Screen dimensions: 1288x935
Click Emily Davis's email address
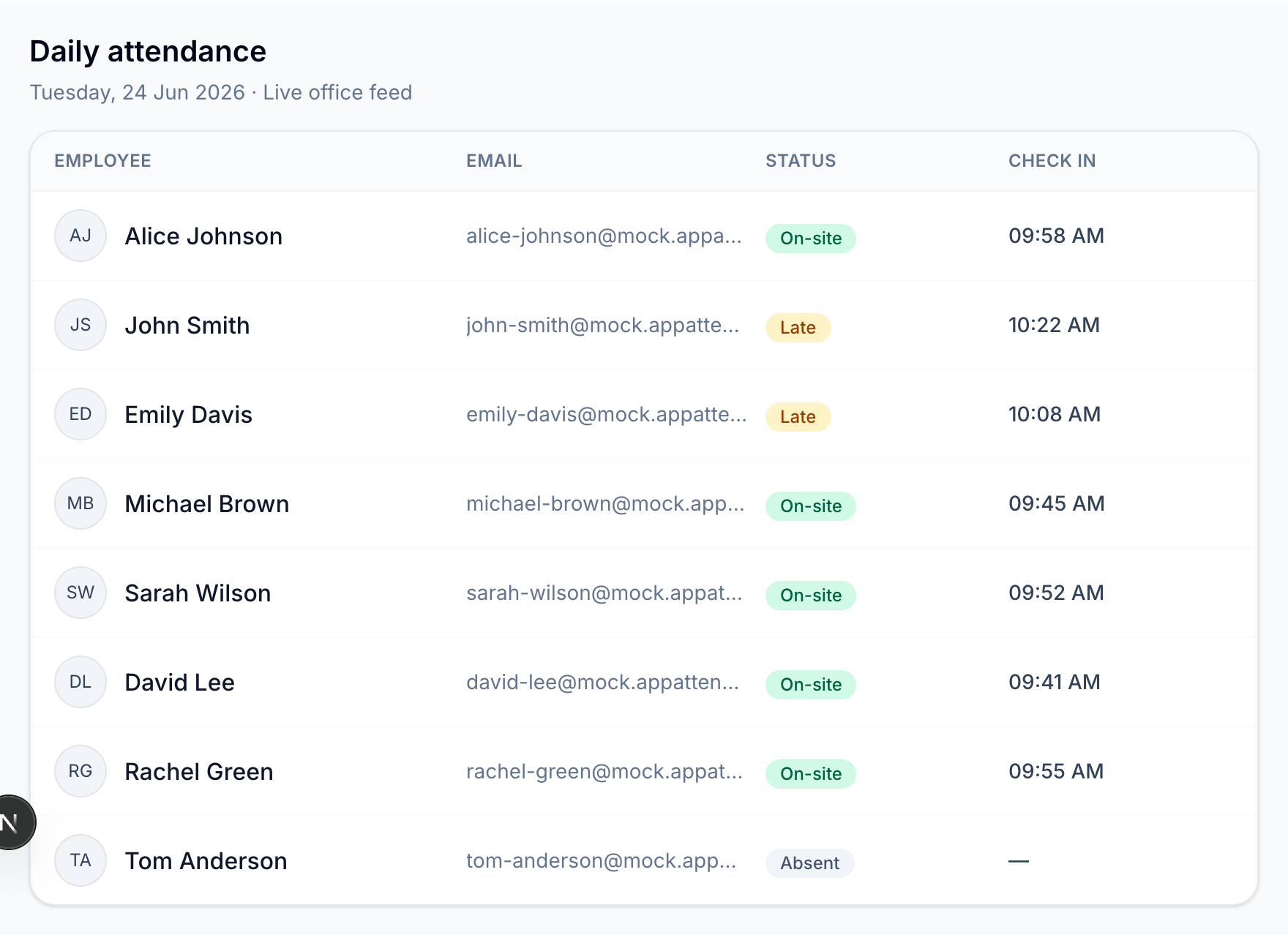(607, 415)
